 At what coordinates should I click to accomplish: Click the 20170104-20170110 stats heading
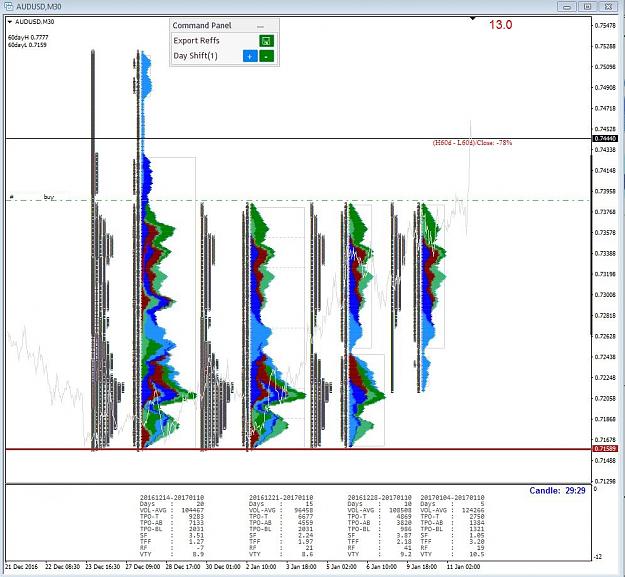click(452, 498)
